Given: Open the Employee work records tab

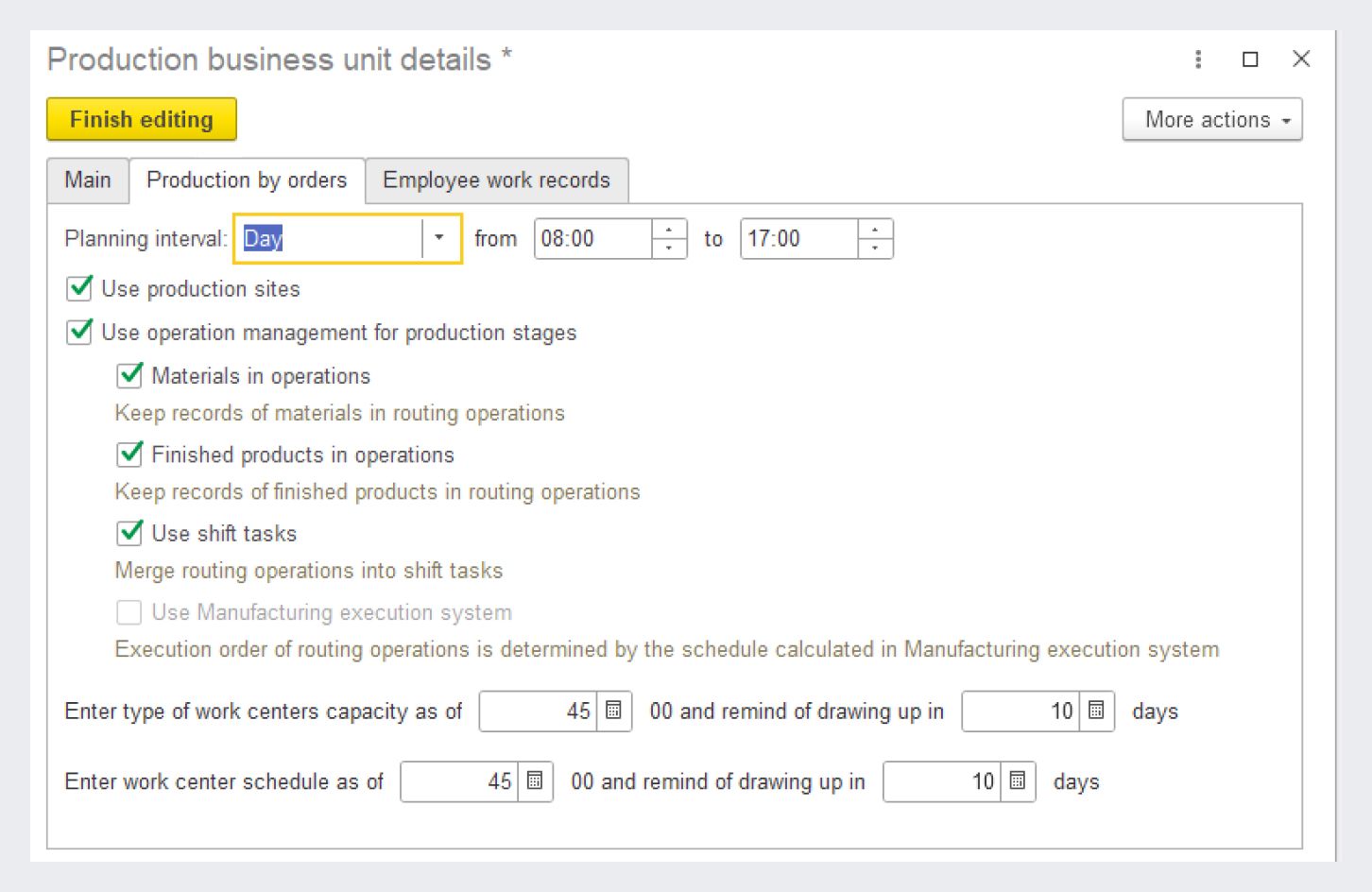Looking at the screenshot, I should click(496, 180).
